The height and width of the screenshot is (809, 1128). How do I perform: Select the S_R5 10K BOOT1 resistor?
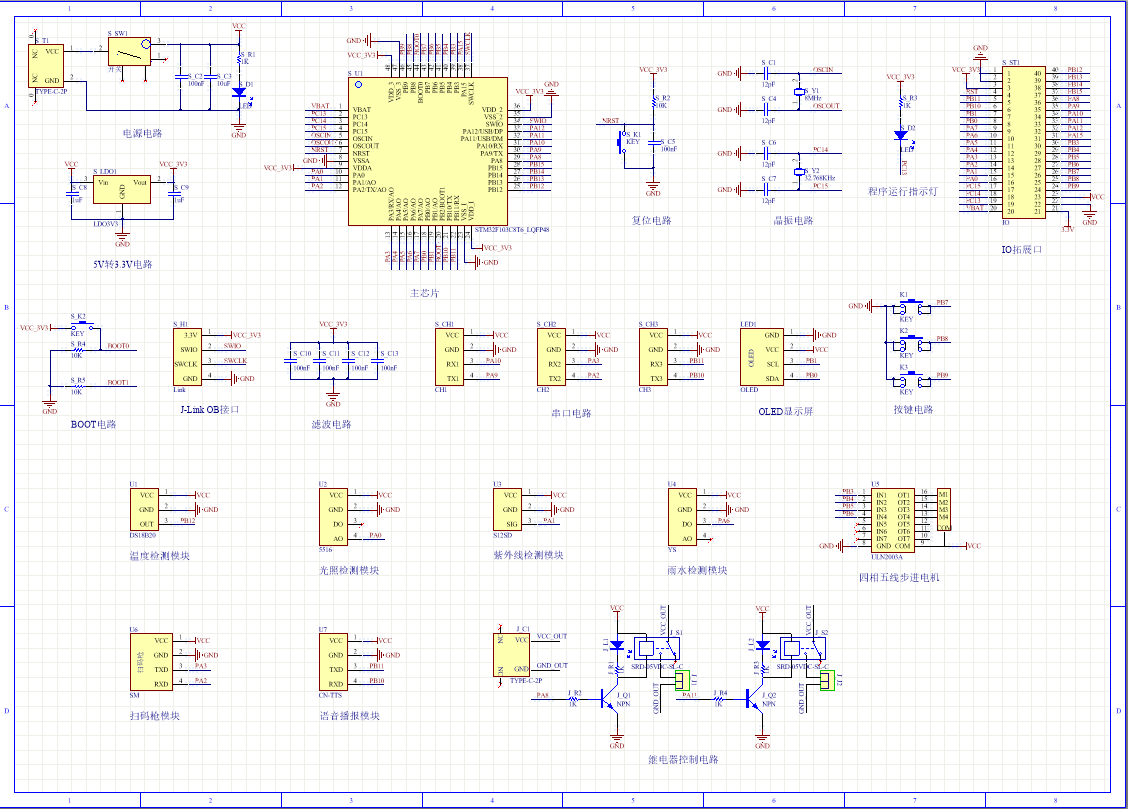click(77, 387)
